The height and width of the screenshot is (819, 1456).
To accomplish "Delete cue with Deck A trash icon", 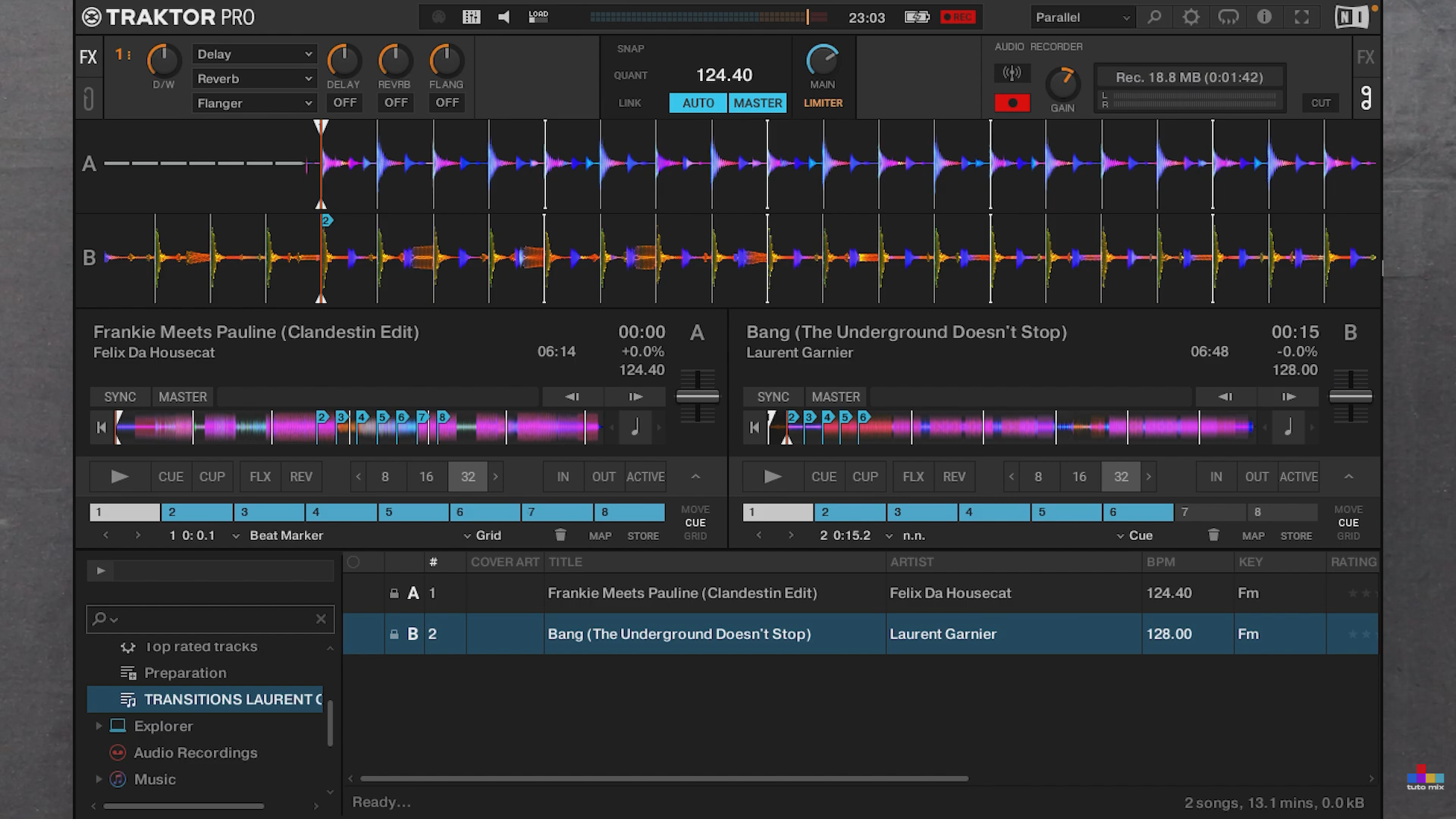I will (560, 535).
